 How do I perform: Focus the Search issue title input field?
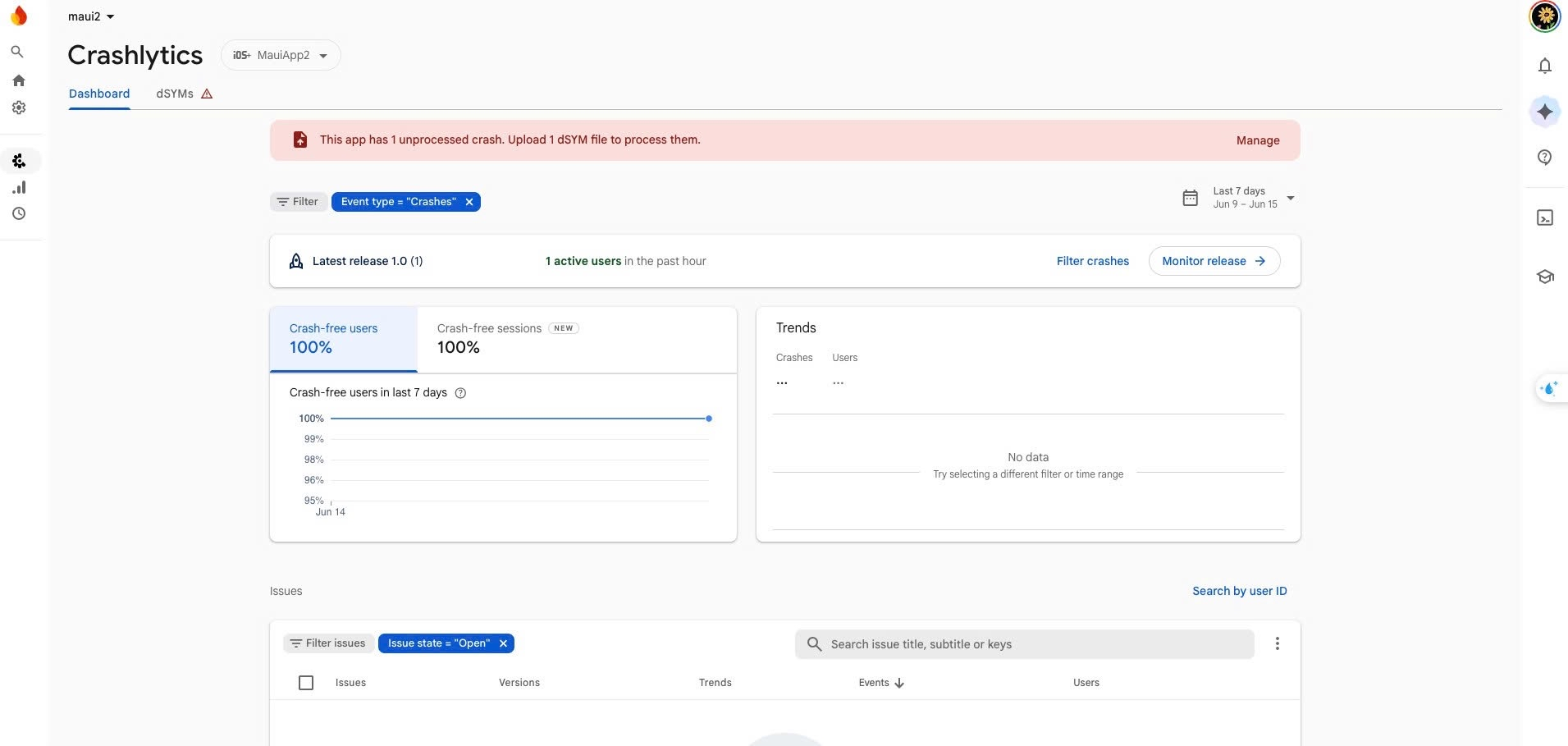[1024, 644]
